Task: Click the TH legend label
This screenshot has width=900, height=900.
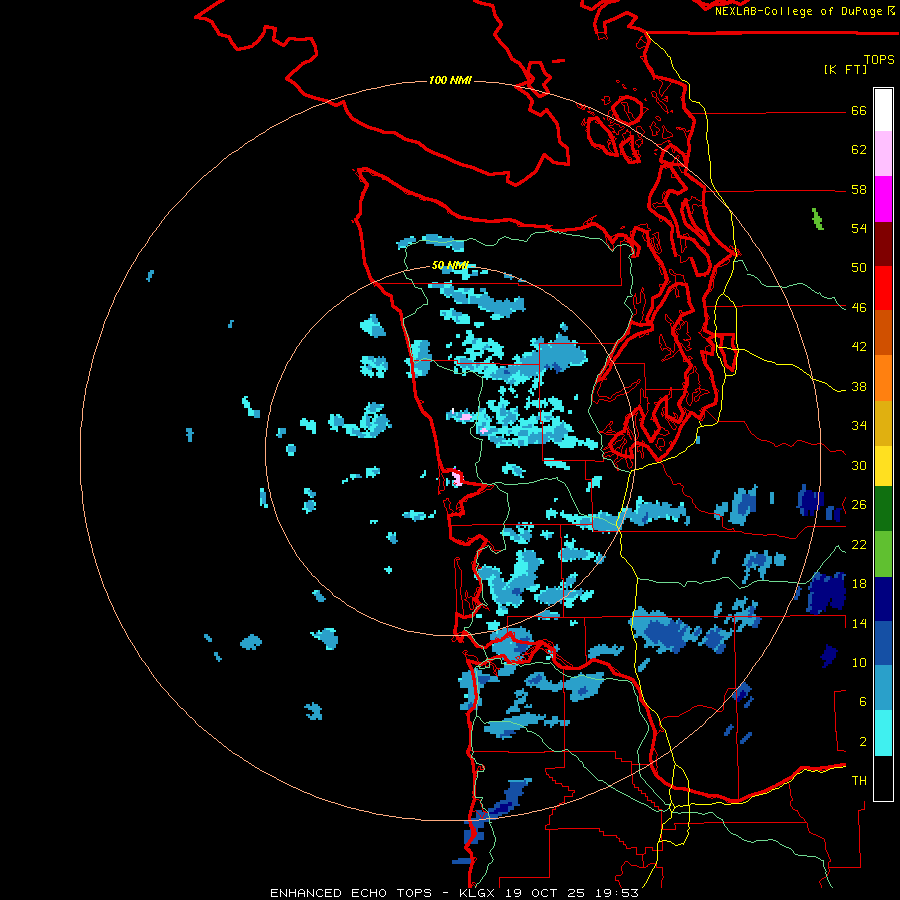Action: point(859,781)
